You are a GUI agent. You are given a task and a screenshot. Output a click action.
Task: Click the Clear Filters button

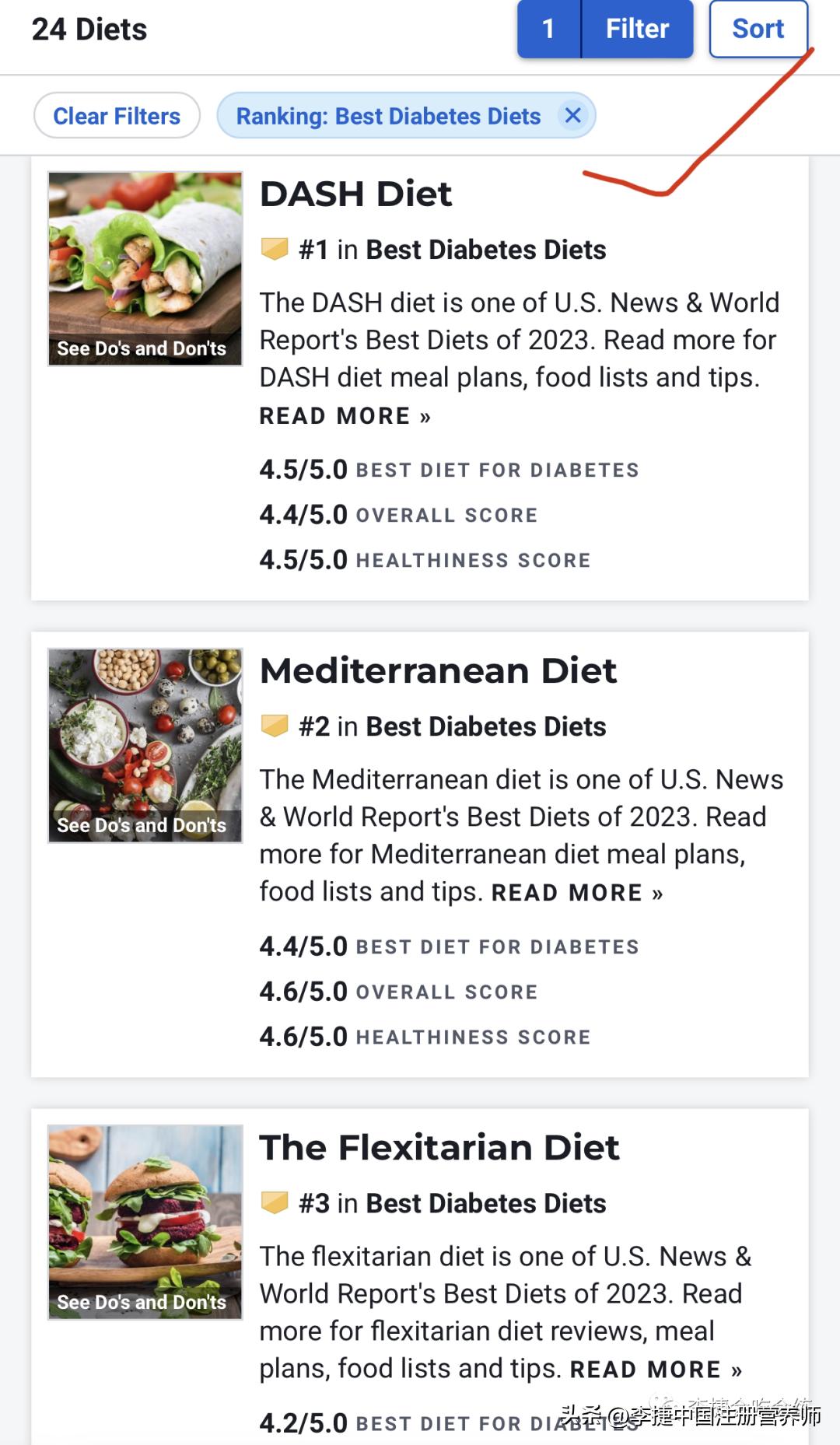pyautogui.click(x=117, y=116)
